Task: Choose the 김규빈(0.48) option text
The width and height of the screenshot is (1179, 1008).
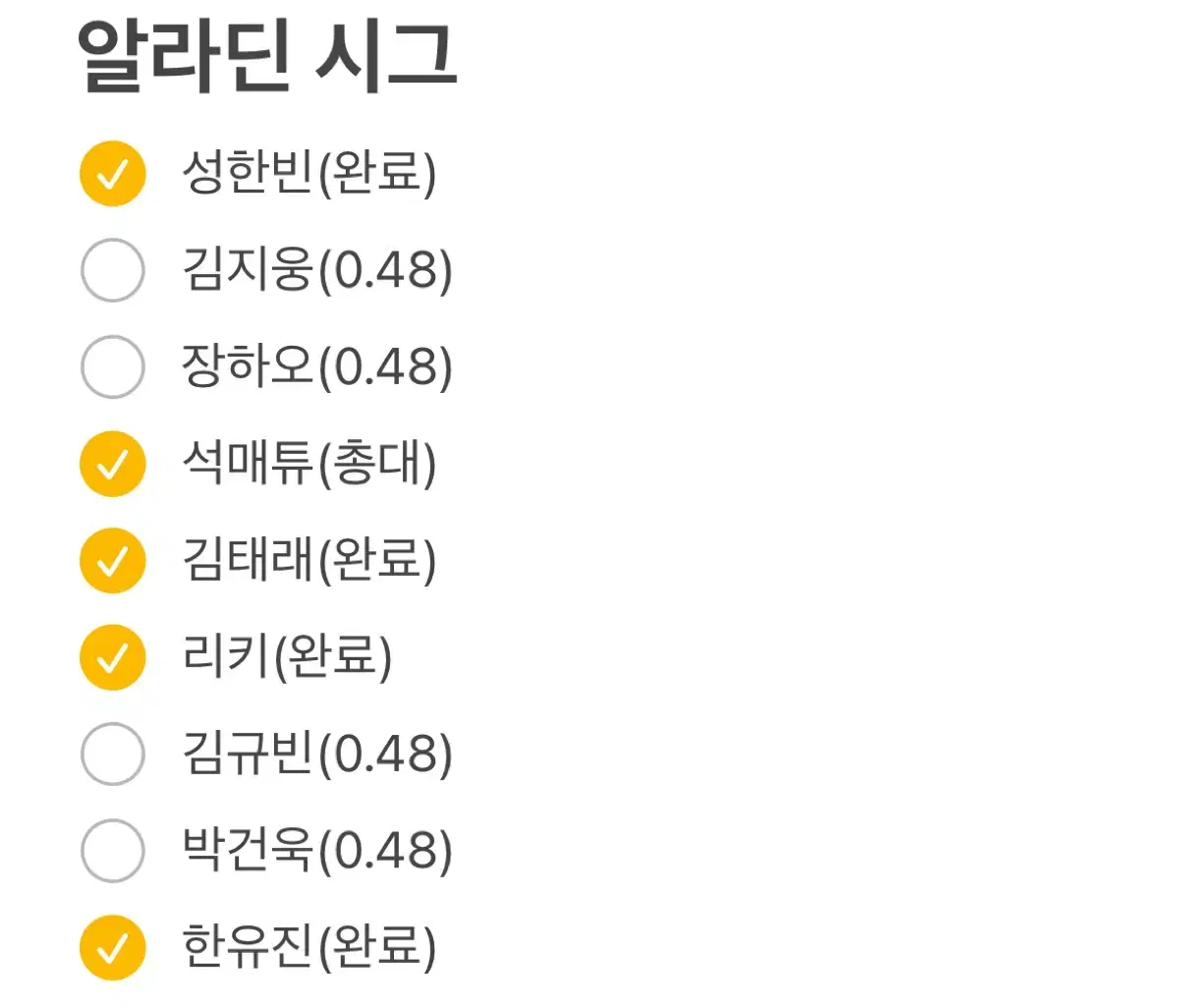Action: (x=317, y=754)
